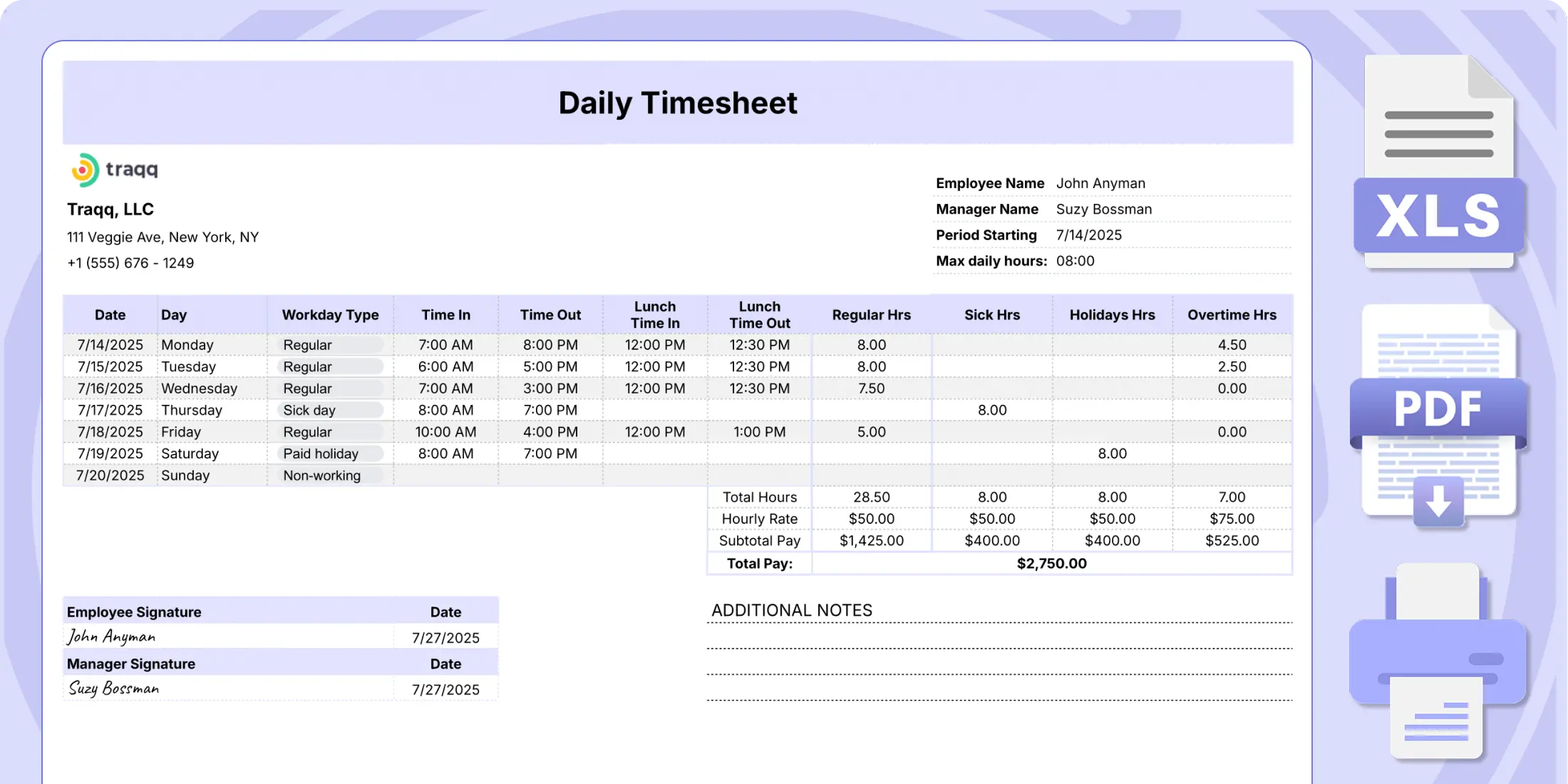This screenshot has width=1568, height=784.
Task: Open the Sick day workday type dropdown
Action: [x=330, y=410]
